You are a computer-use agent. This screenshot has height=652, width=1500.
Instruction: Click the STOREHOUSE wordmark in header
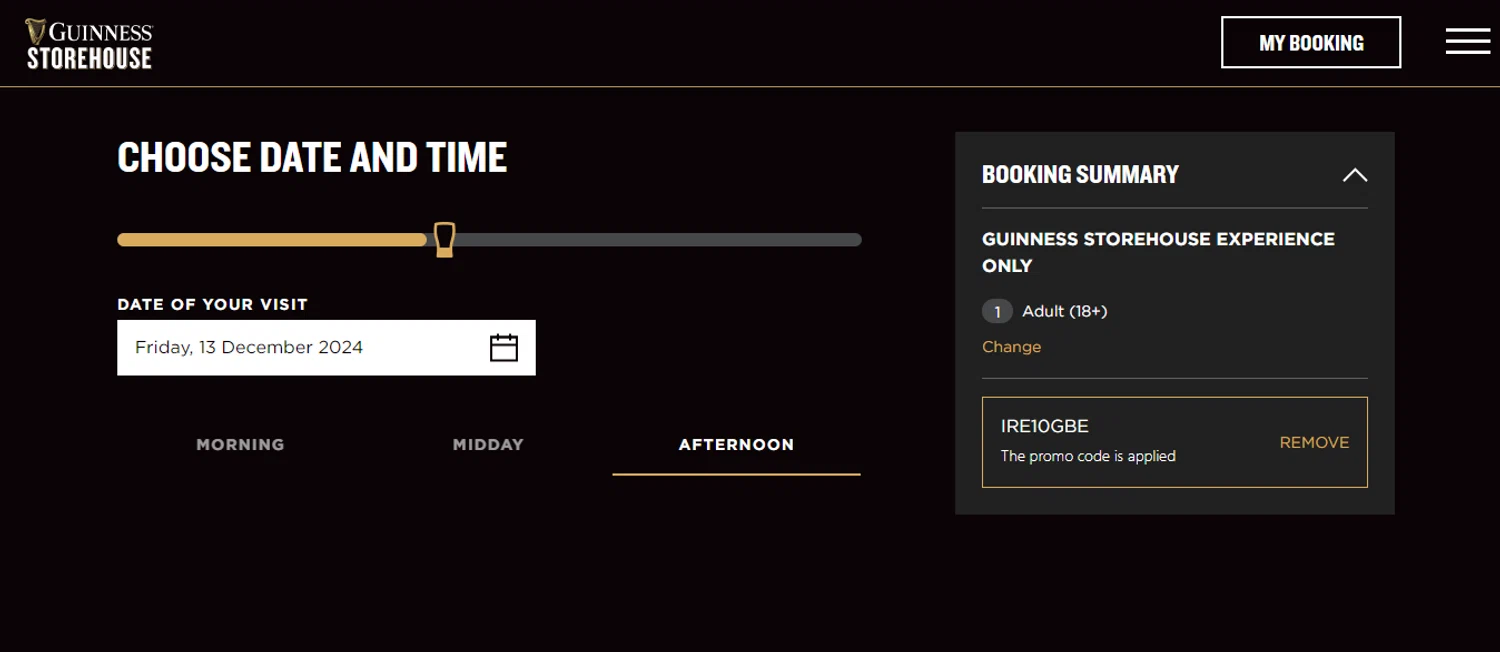(x=89, y=59)
